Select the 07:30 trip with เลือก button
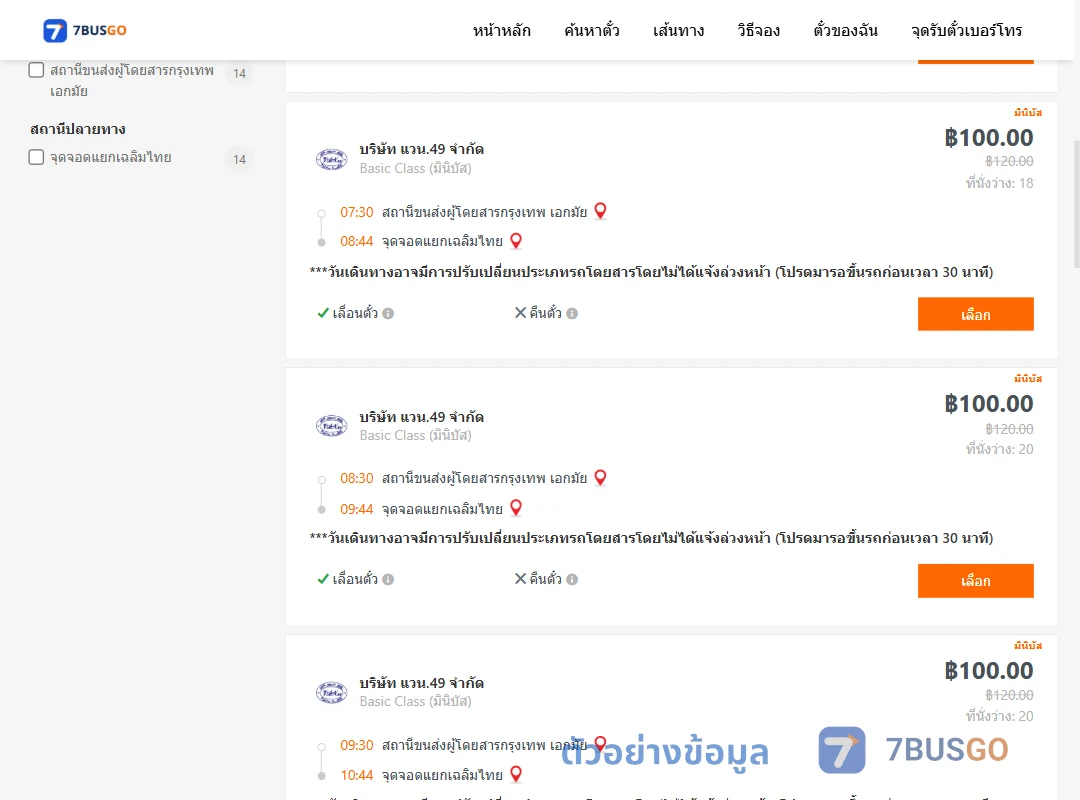Image resolution: width=1080 pixels, height=800 pixels. (975, 314)
